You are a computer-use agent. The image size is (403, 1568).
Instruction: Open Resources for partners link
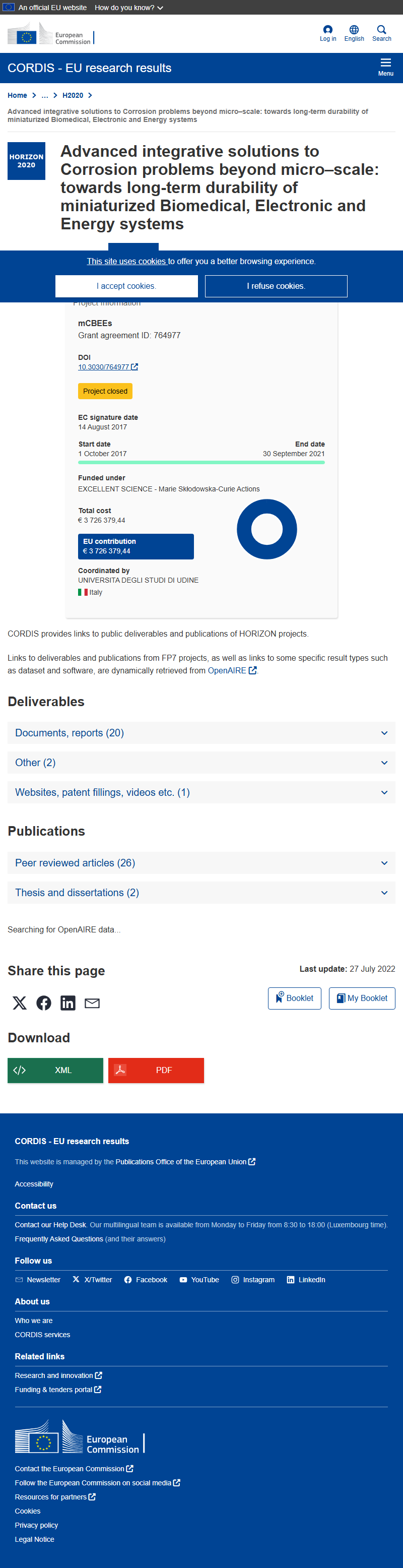pos(55,1497)
